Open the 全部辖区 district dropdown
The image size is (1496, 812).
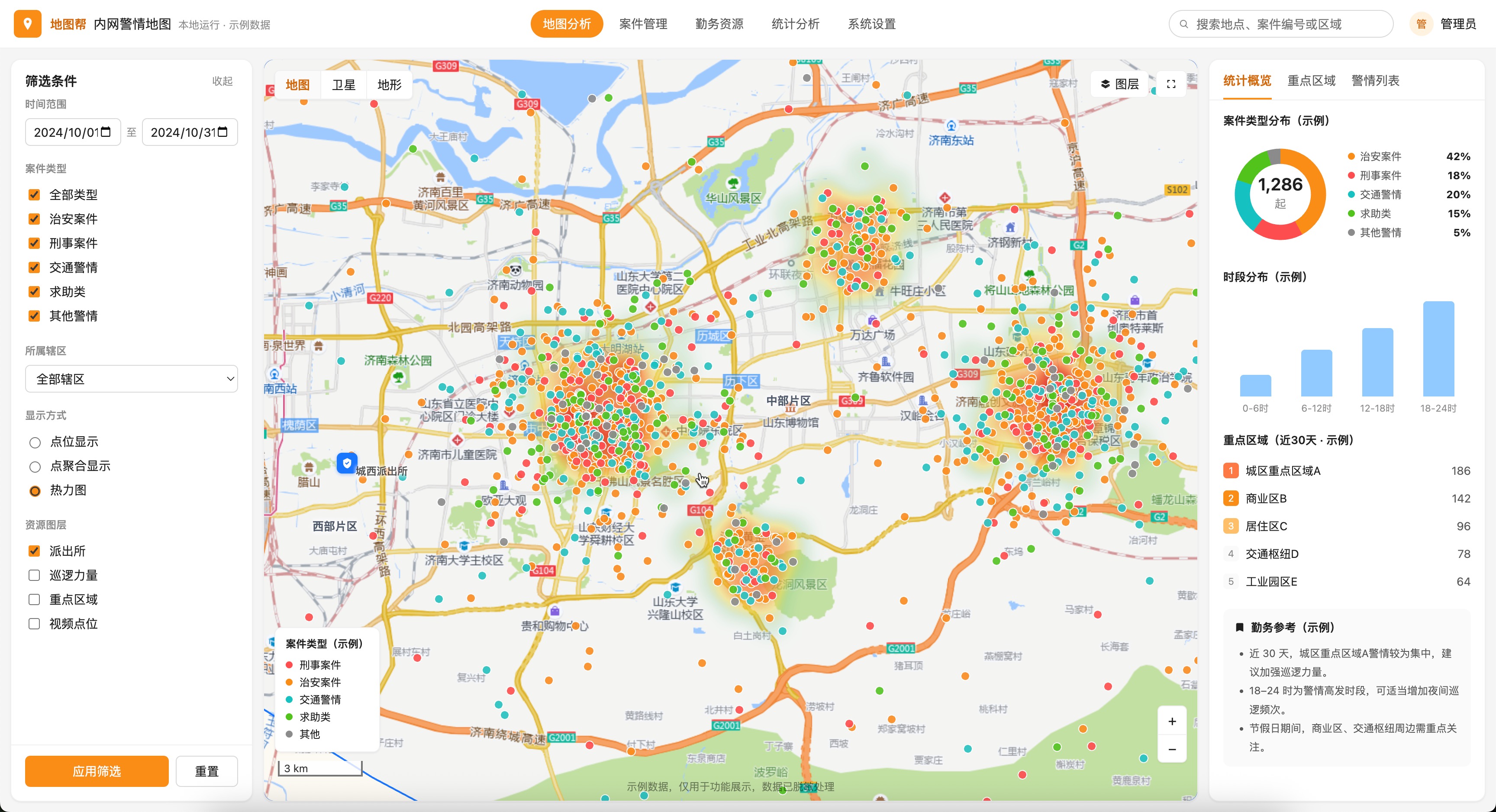[131, 379]
